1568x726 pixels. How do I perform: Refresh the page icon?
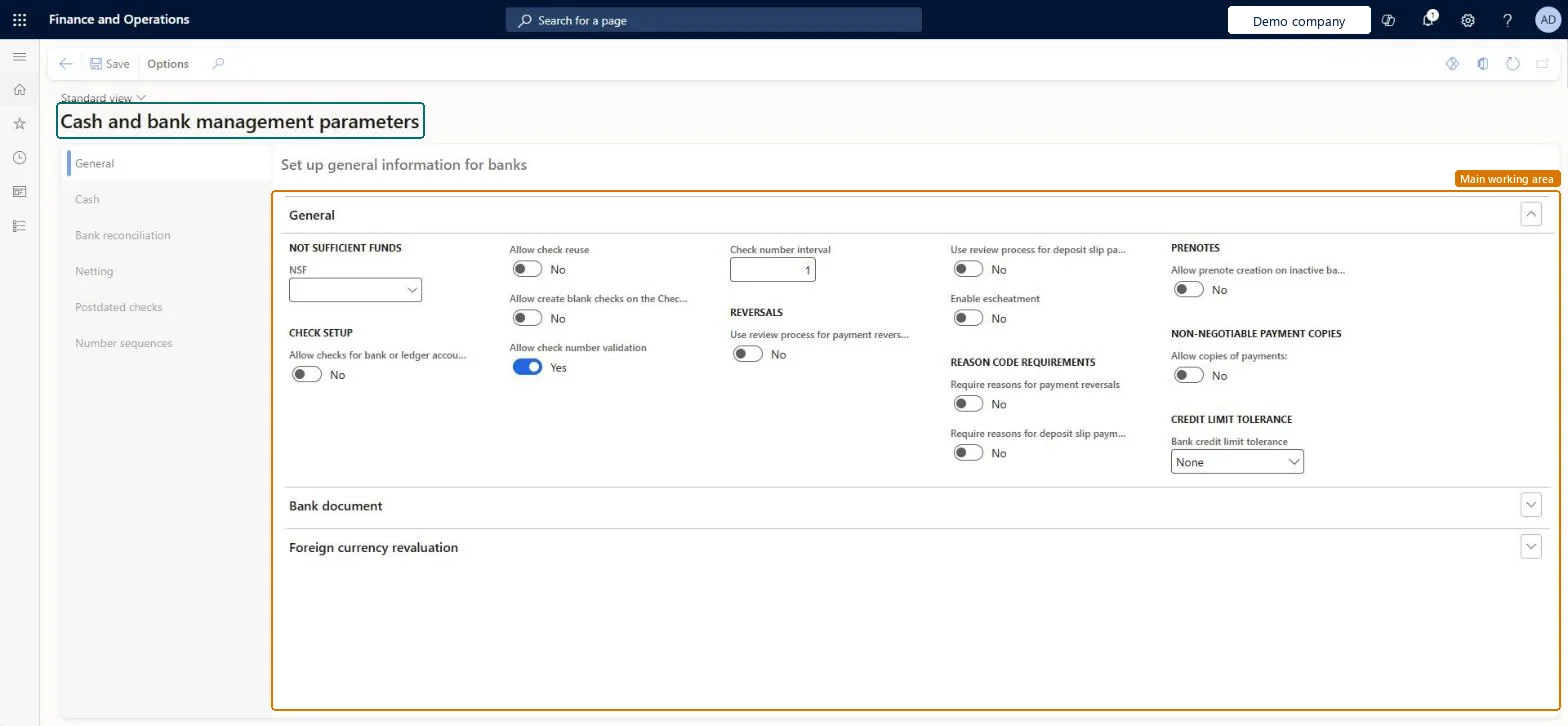pyautogui.click(x=1513, y=64)
